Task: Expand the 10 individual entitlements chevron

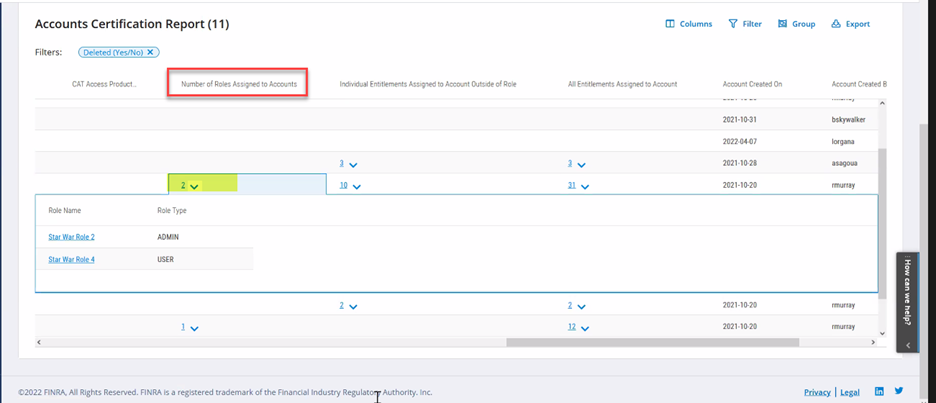Action: (356, 186)
